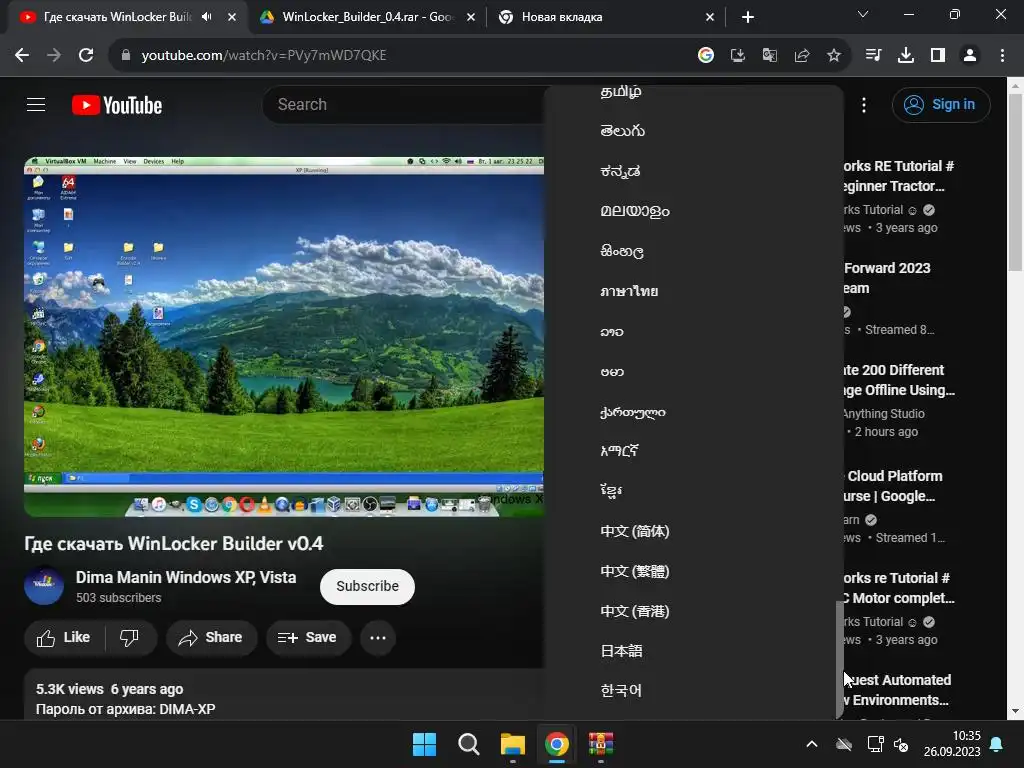This screenshot has height=768, width=1024.
Task: Open Chrome profile icon
Action: pyautogui.click(x=970, y=56)
